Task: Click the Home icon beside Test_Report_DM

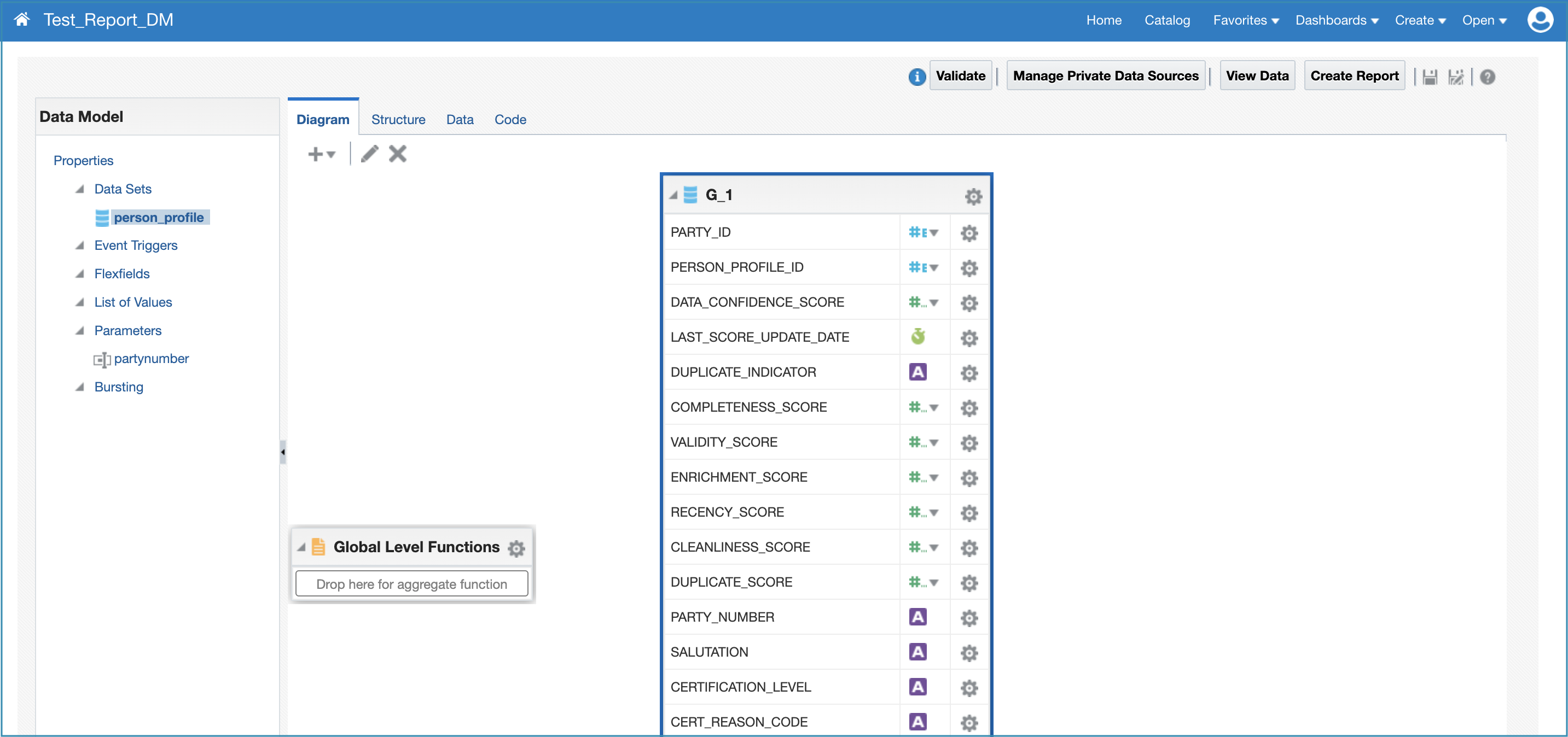Action: click(22, 20)
